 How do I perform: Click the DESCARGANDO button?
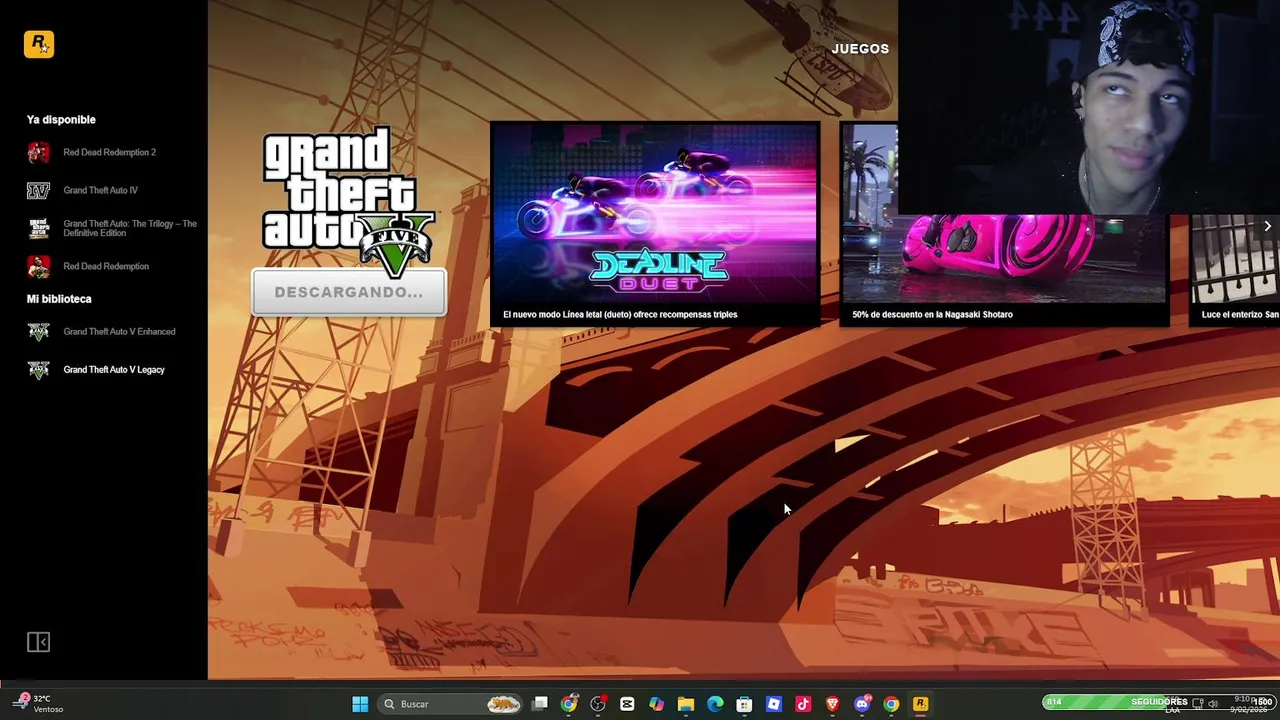(x=349, y=292)
